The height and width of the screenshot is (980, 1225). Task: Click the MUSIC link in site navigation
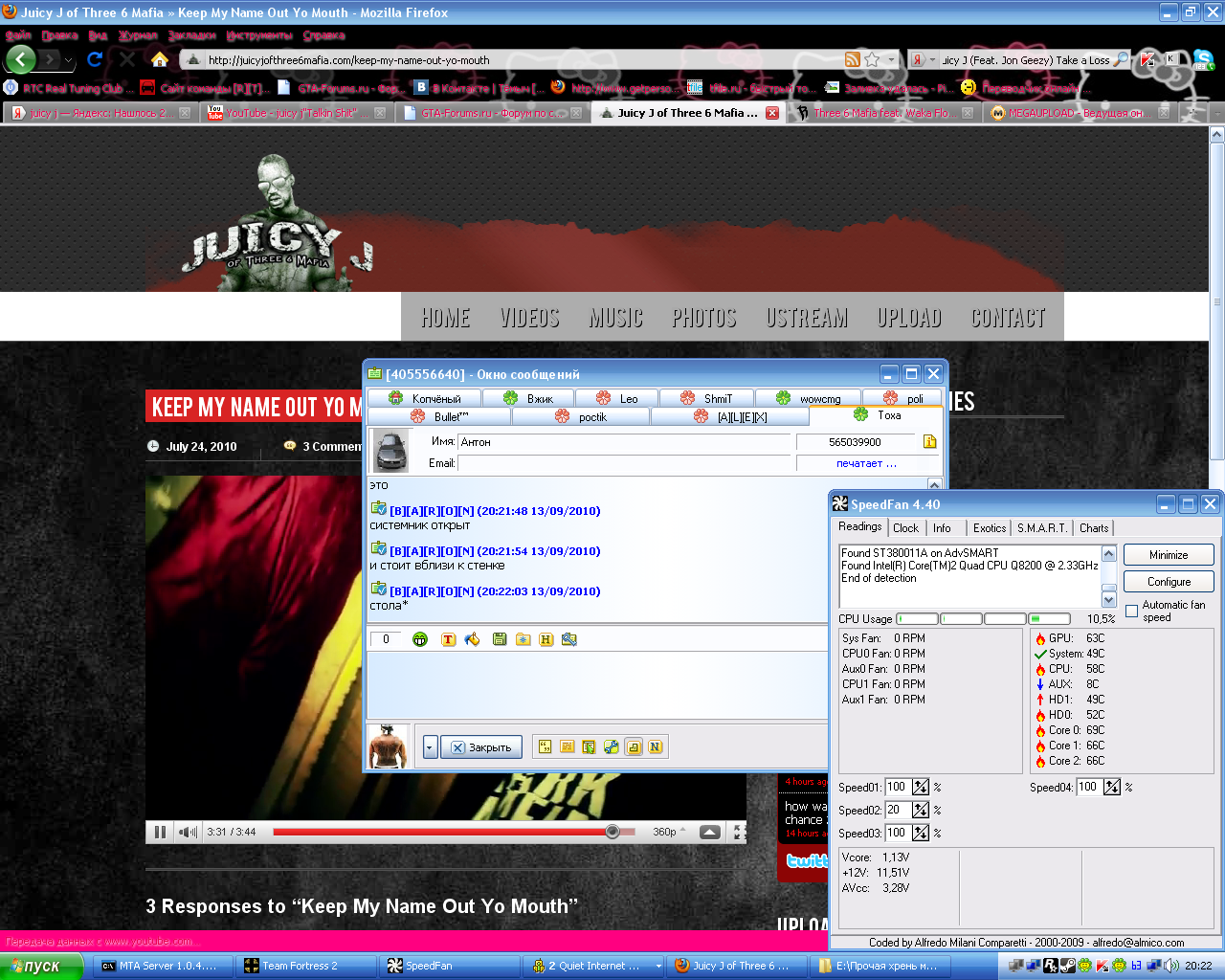point(616,318)
